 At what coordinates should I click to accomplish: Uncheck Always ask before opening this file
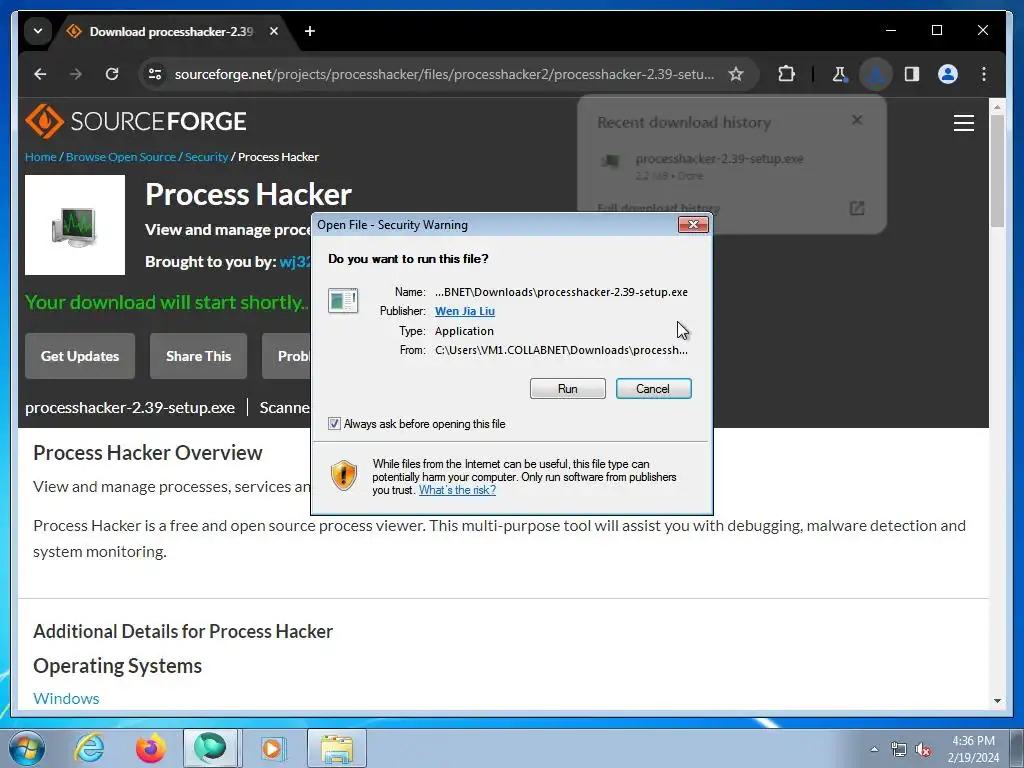pos(334,424)
